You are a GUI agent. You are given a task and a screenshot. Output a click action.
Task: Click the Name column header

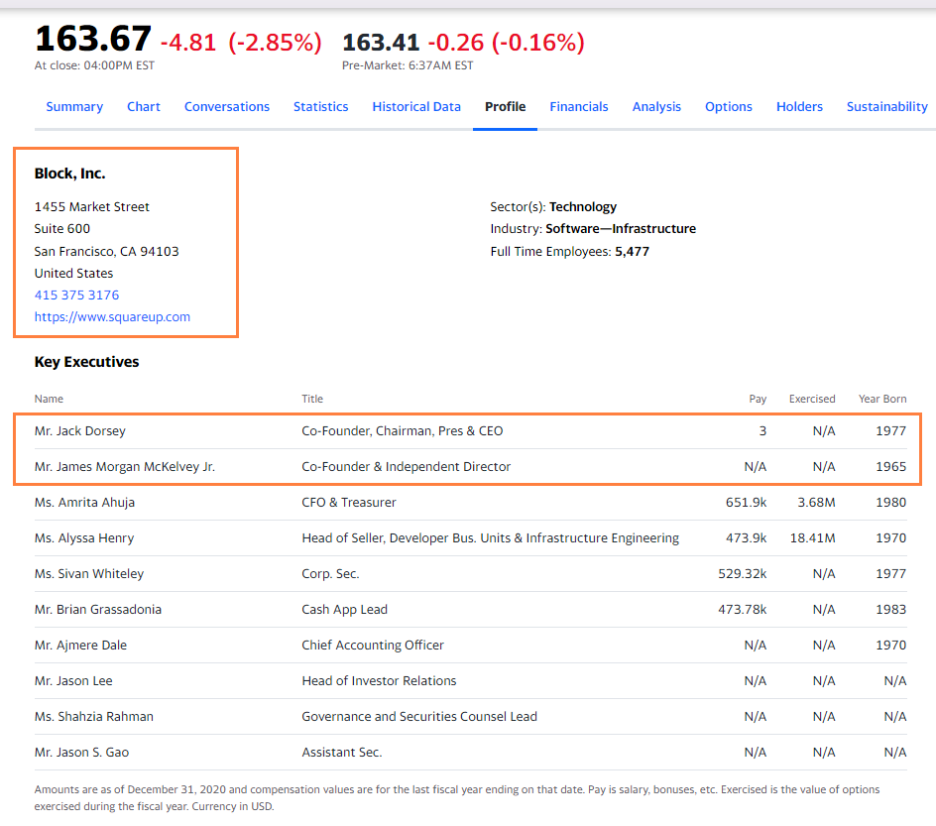pyautogui.click(x=49, y=399)
